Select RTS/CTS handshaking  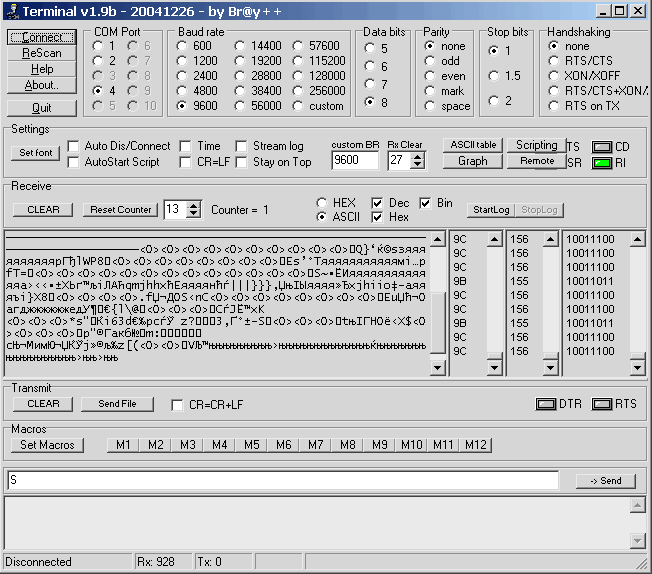[553, 61]
